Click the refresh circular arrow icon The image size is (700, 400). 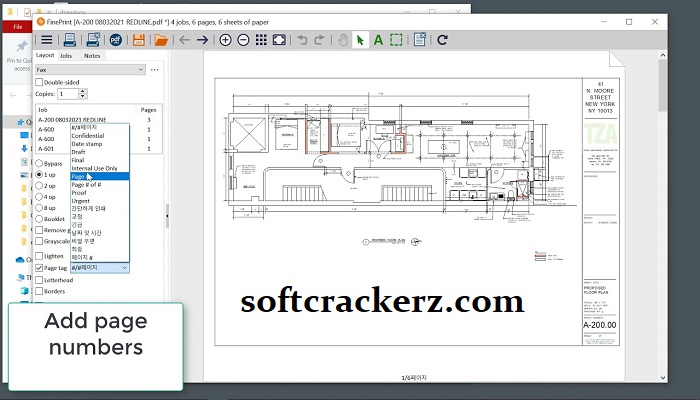[x=442, y=40]
